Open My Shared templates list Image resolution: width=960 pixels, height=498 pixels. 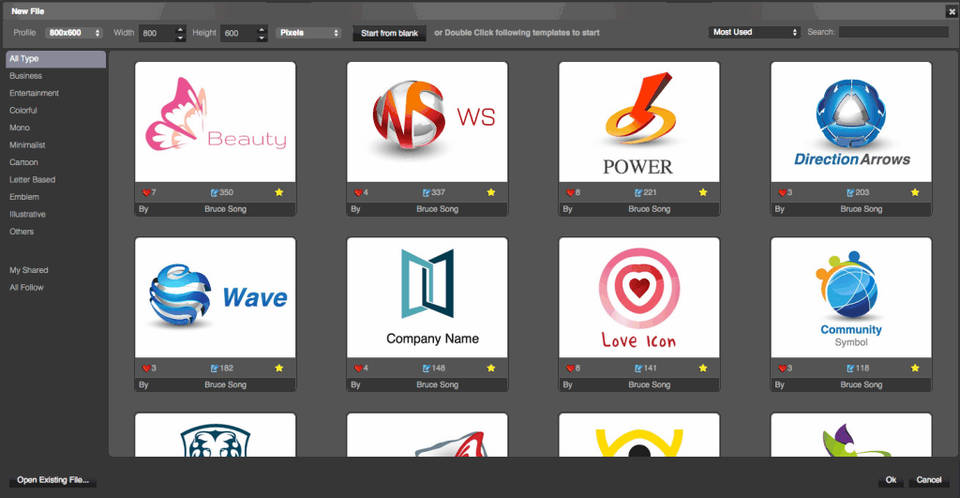pyautogui.click(x=29, y=270)
